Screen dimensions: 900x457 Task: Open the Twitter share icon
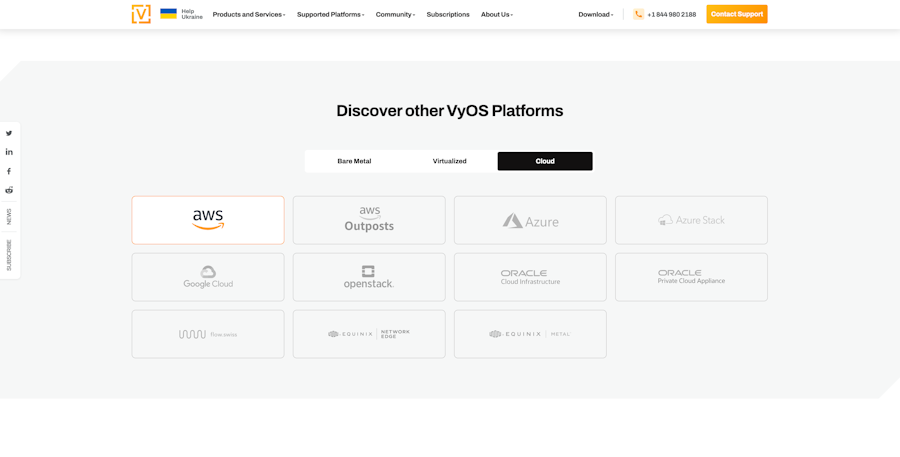[9, 133]
